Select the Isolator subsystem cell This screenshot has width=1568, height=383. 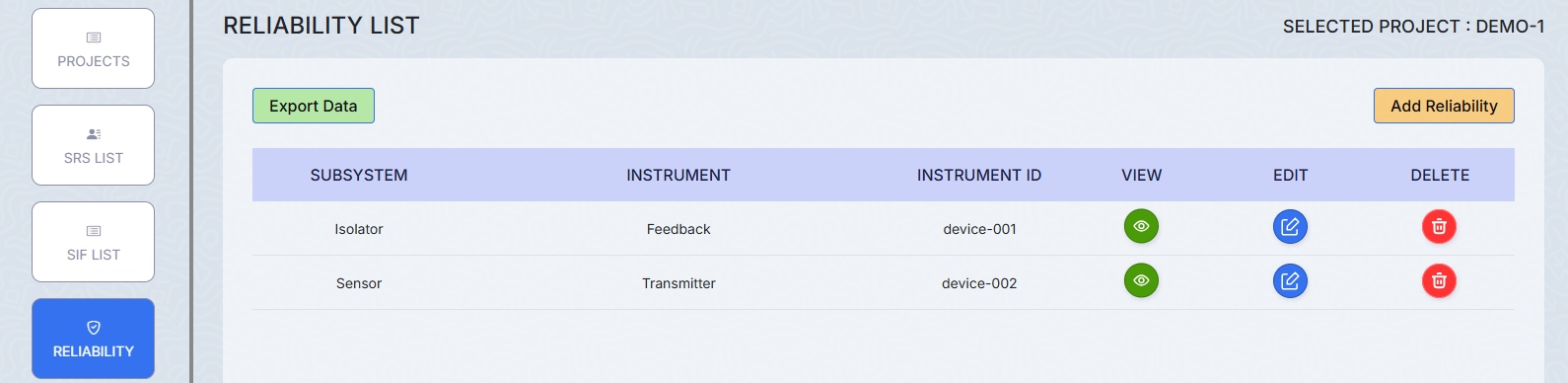pyautogui.click(x=359, y=229)
